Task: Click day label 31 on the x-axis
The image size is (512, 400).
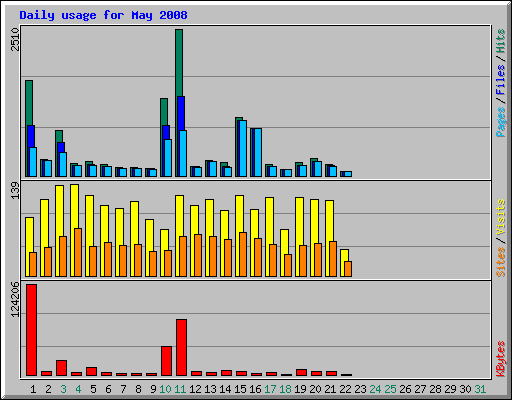Action: click(x=480, y=389)
